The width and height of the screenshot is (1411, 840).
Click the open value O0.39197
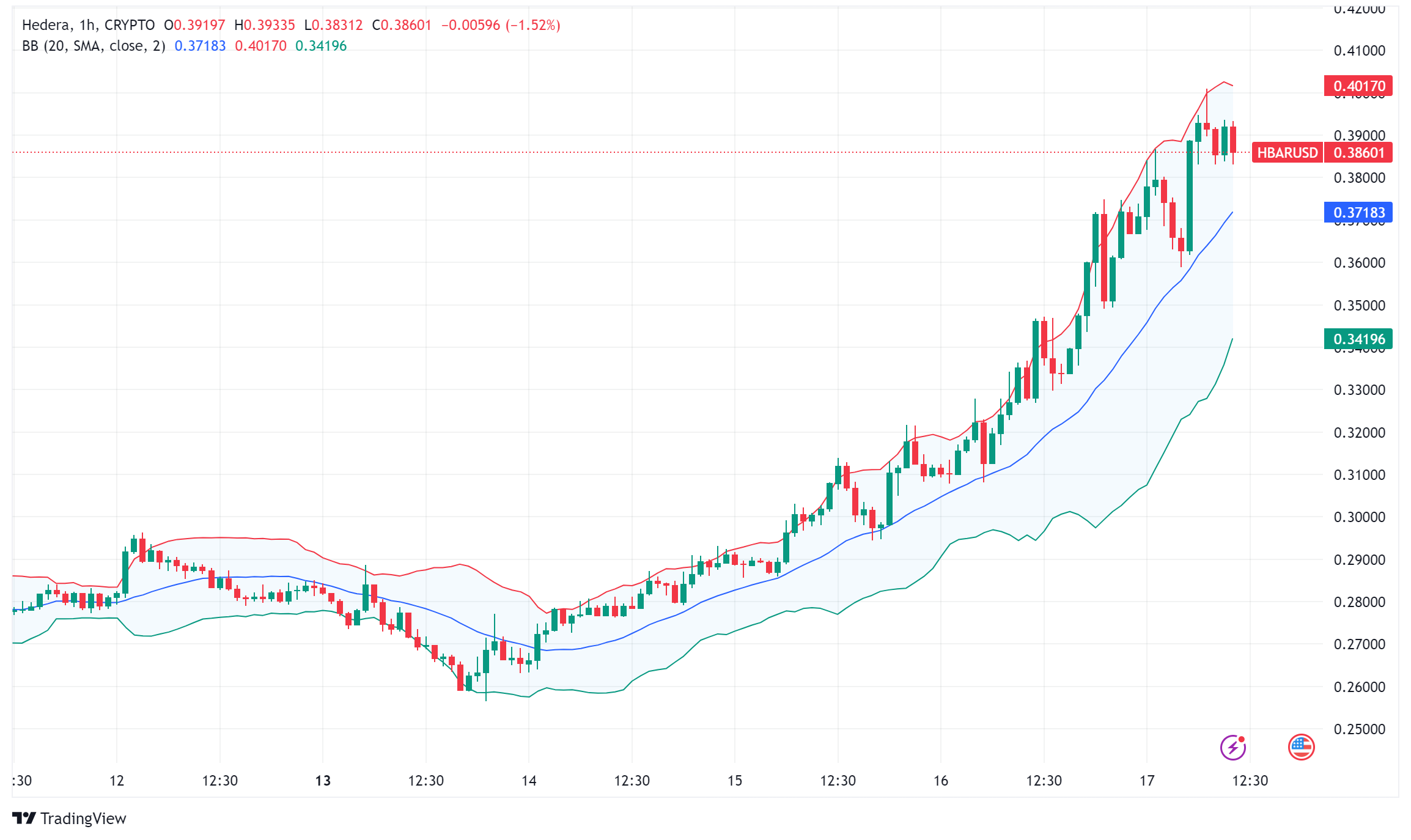(194, 25)
